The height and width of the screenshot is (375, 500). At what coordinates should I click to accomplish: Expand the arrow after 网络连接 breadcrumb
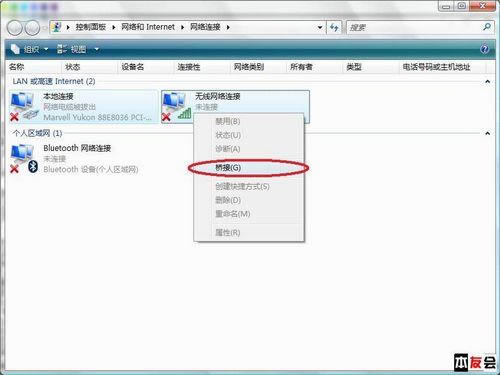228,27
